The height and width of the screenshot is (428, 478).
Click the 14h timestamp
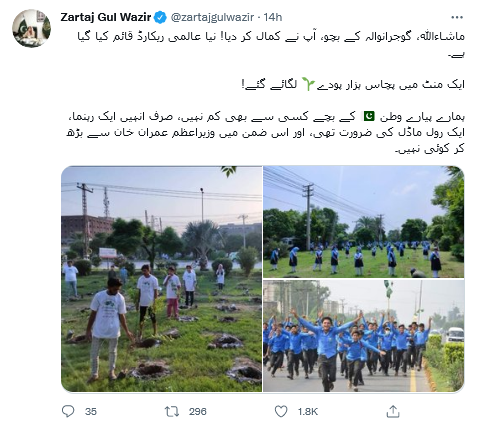coord(273,17)
